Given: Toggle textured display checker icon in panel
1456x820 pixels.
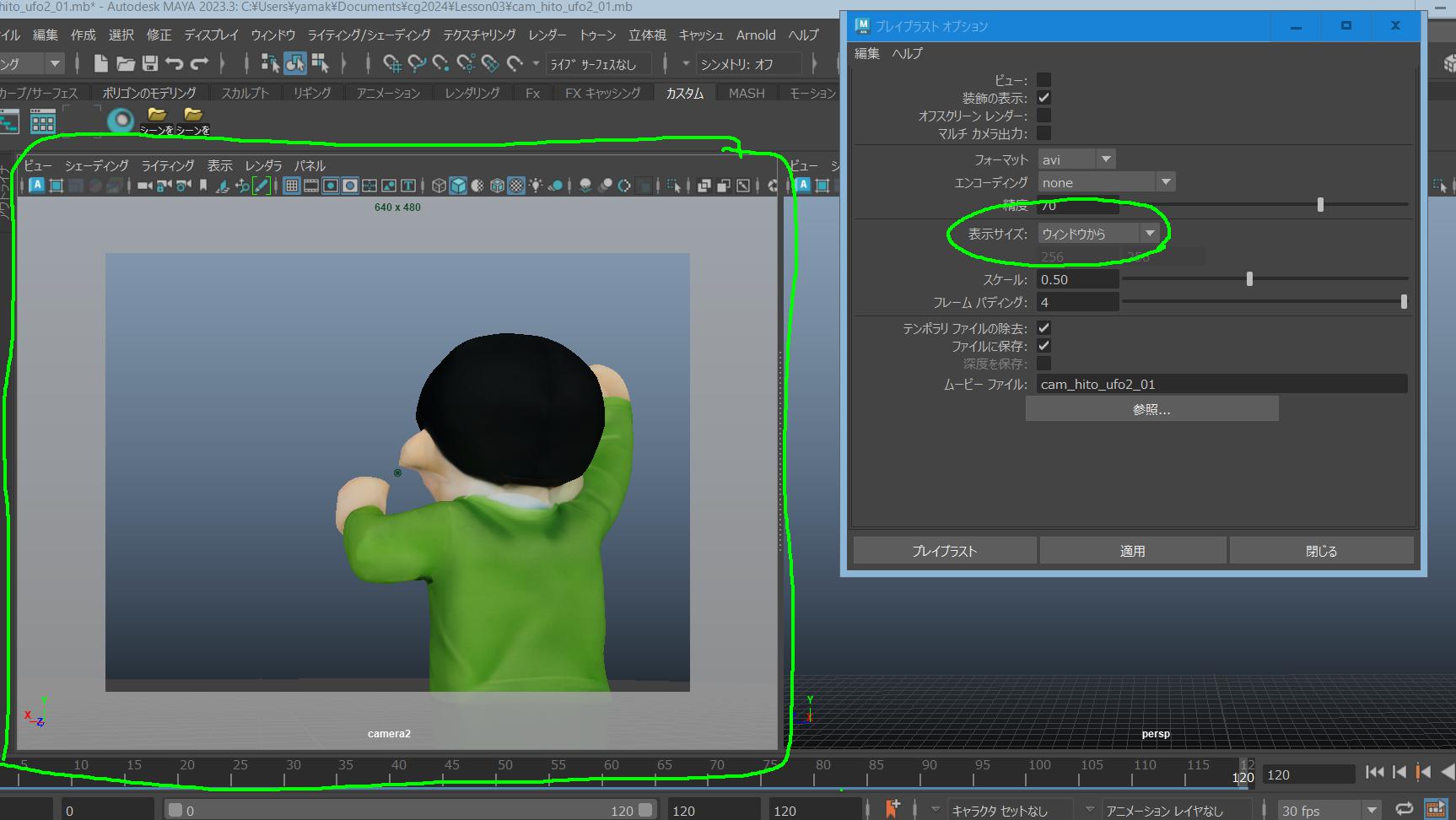Looking at the screenshot, I should pyautogui.click(x=516, y=186).
